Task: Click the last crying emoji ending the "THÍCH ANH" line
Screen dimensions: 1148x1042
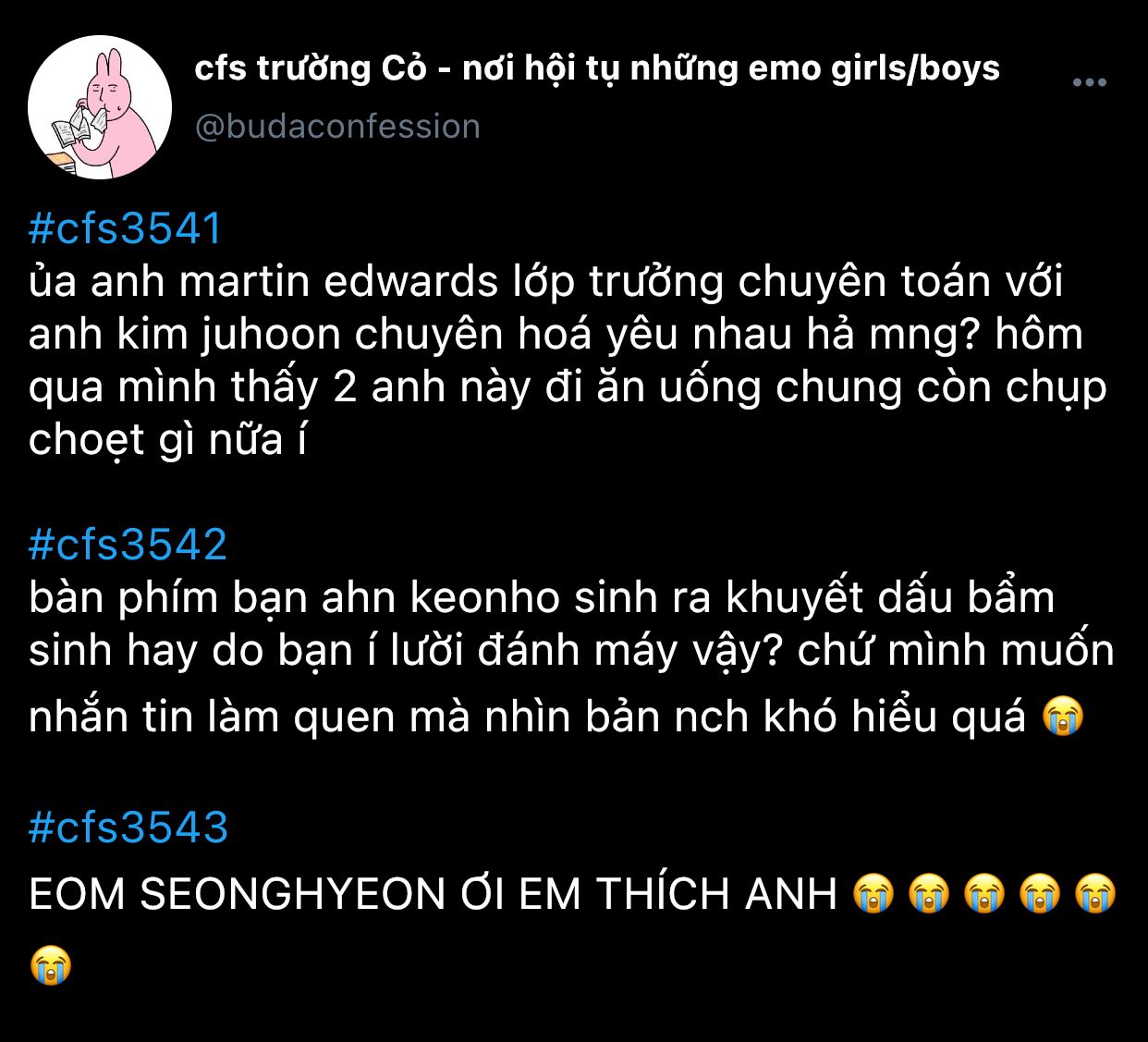Action: (1096, 894)
